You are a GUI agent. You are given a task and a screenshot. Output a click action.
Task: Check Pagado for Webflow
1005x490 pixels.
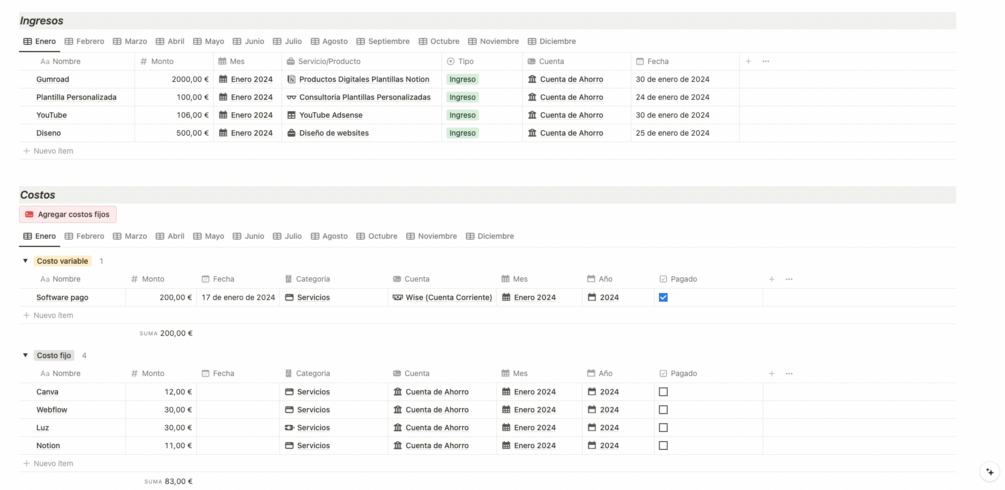pos(663,410)
